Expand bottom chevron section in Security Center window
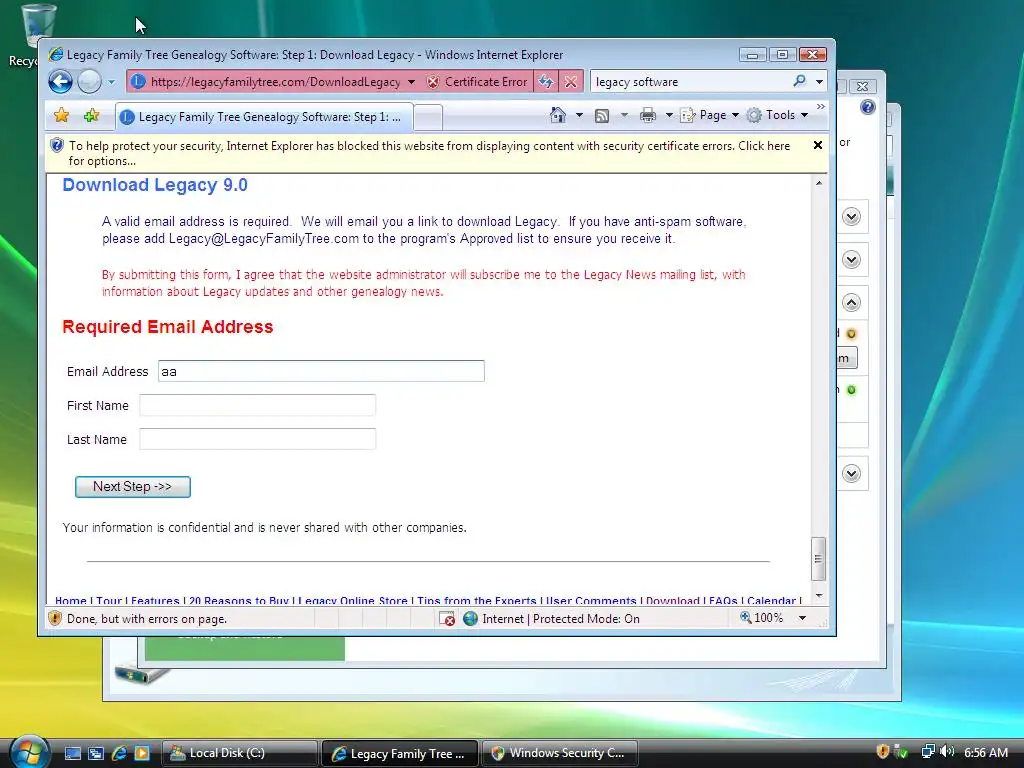Screen dimensions: 1024x768 click(x=851, y=473)
